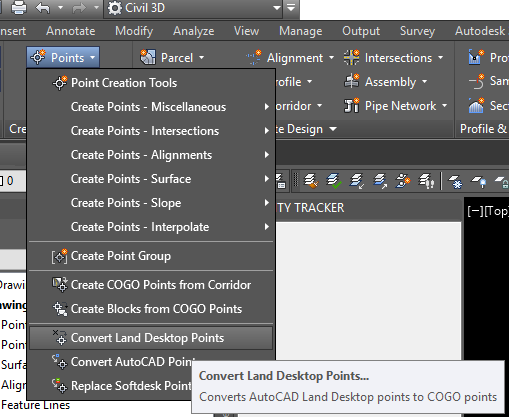Click the [Top] view control label
509x417 pixels.
tap(496, 211)
